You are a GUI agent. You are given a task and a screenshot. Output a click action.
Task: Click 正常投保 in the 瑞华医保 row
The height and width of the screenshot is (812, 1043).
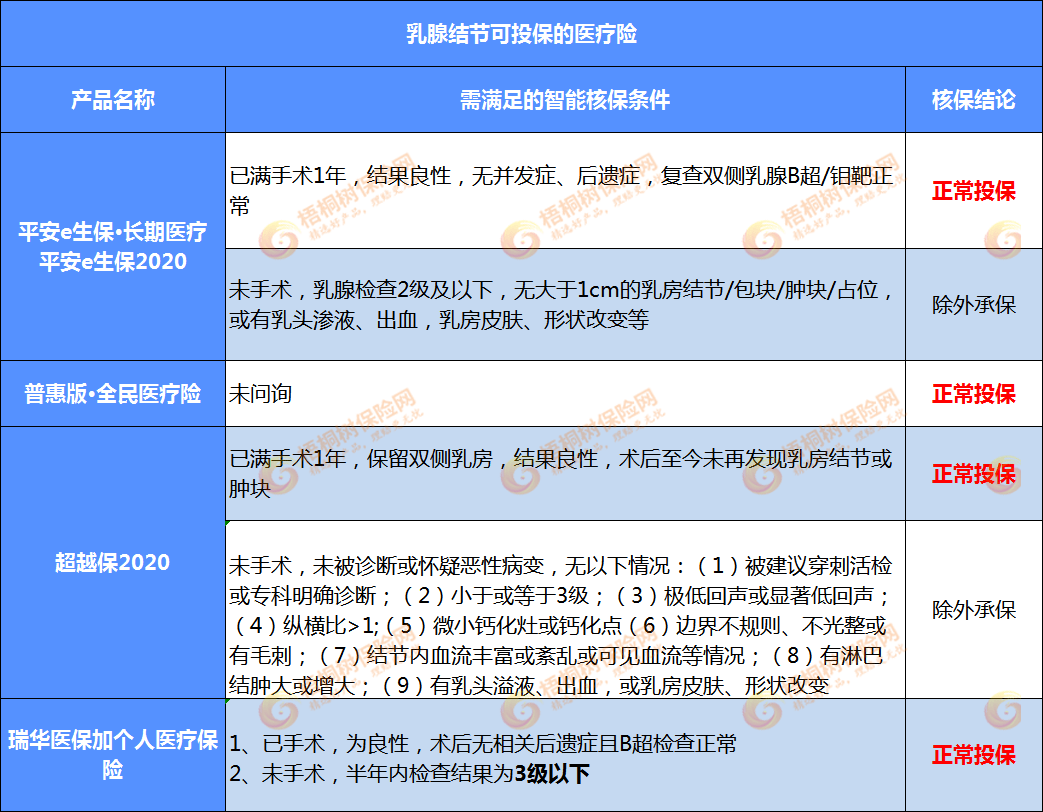(x=974, y=755)
